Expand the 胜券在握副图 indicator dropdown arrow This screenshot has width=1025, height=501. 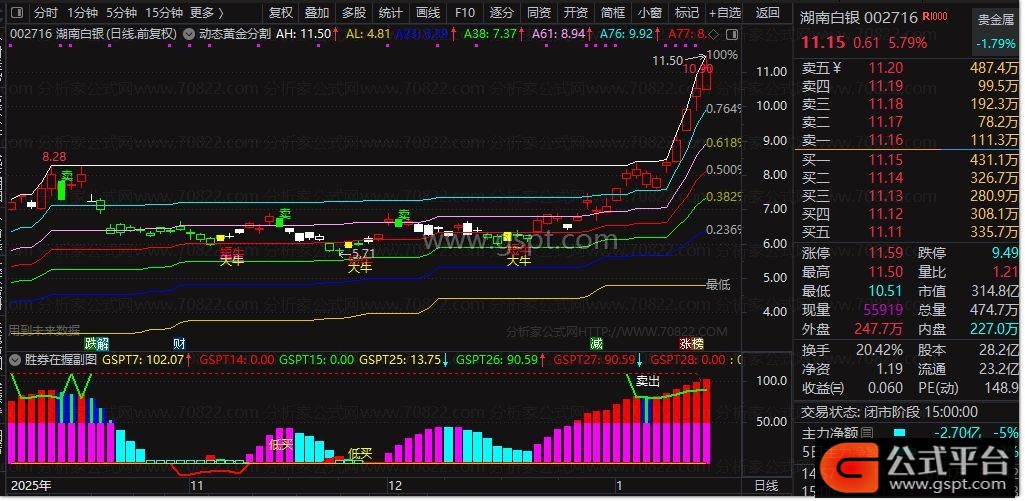coord(13,358)
